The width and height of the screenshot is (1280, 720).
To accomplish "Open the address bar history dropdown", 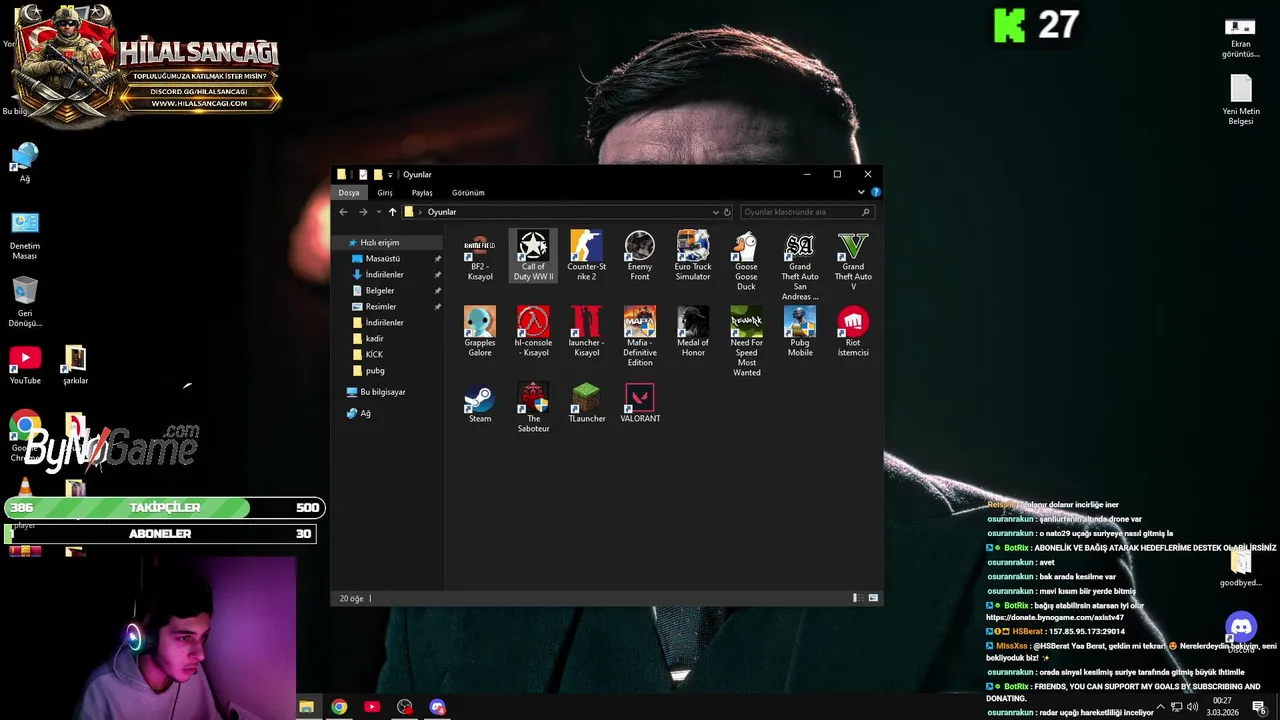I will coord(715,212).
